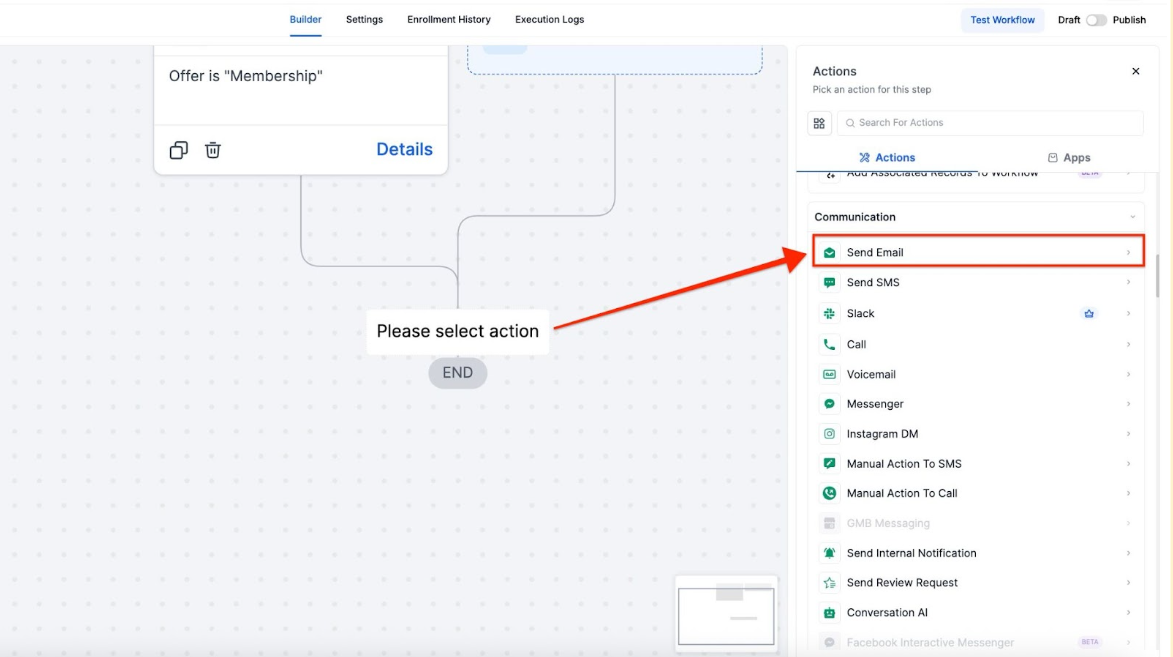This screenshot has height=657, width=1173.
Task: Open the Enrollment History tab
Action: click(x=448, y=20)
